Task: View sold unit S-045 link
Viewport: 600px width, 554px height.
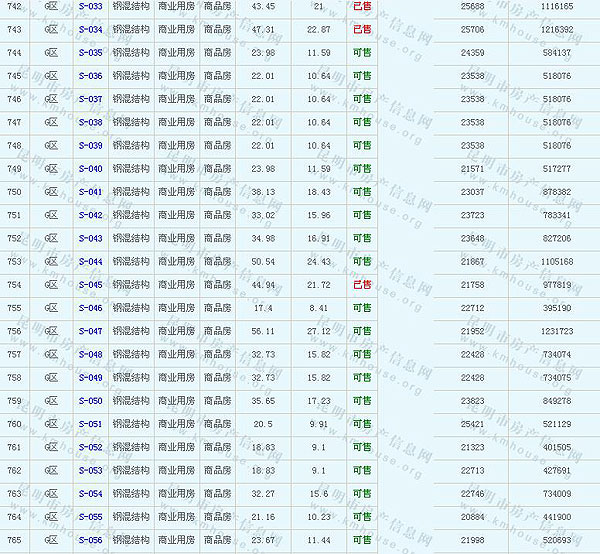Action: pos(90,285)
